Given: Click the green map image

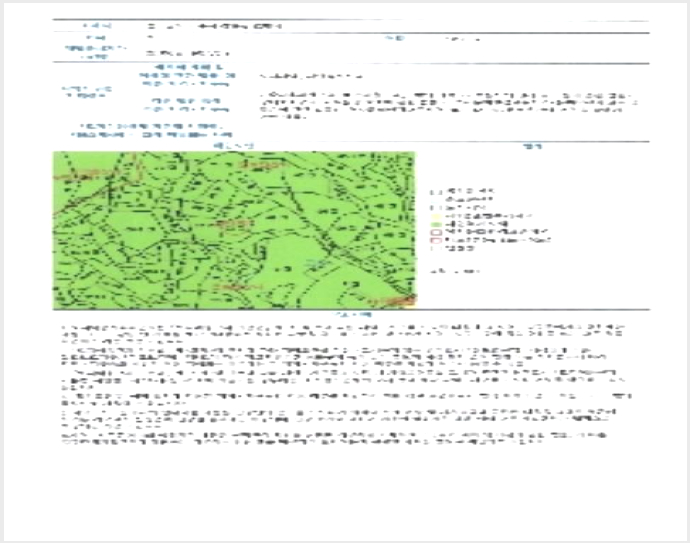Looking at the screenshot, I should click(x=234, y=230).
